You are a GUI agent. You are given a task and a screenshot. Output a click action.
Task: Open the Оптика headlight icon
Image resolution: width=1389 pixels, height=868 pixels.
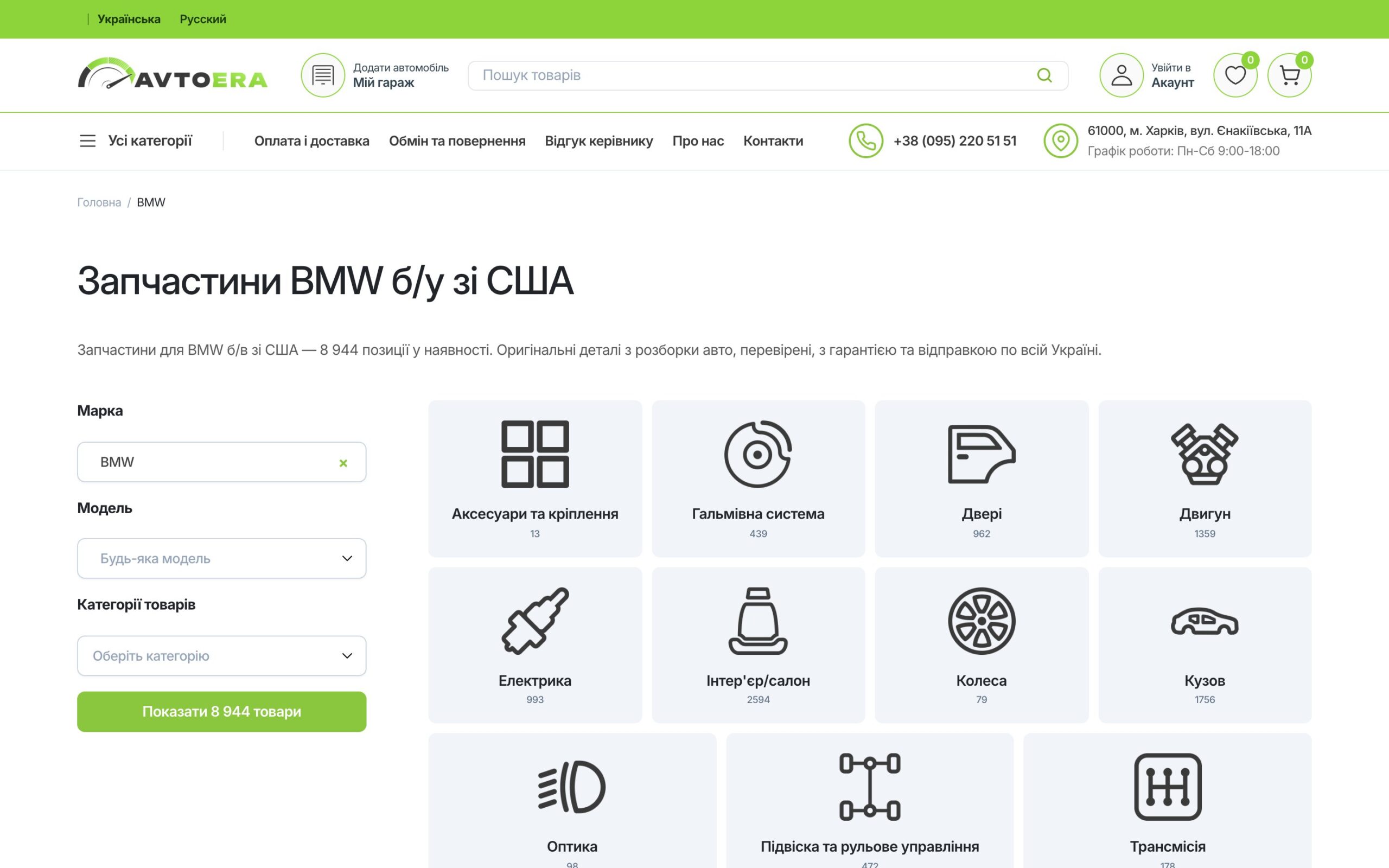(572, 787)
